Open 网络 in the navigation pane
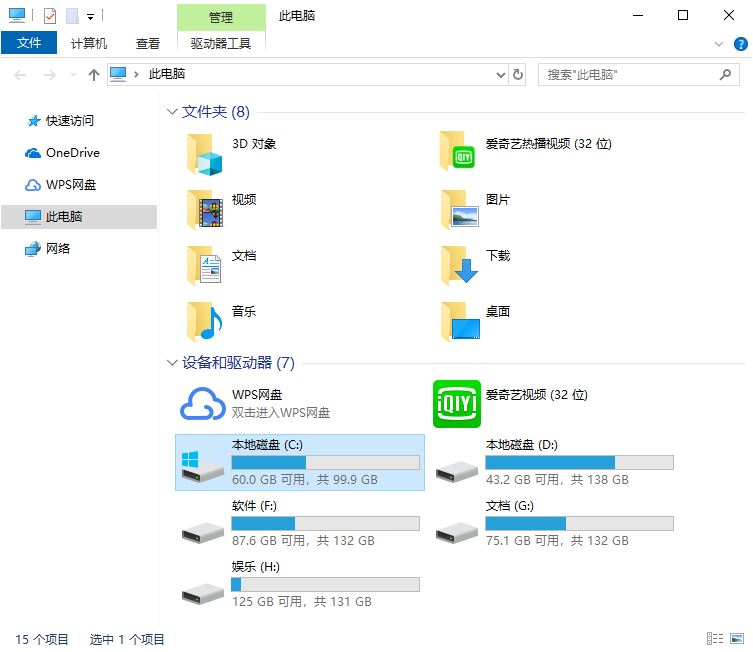The image size is (753, 652). pos(58,249)
